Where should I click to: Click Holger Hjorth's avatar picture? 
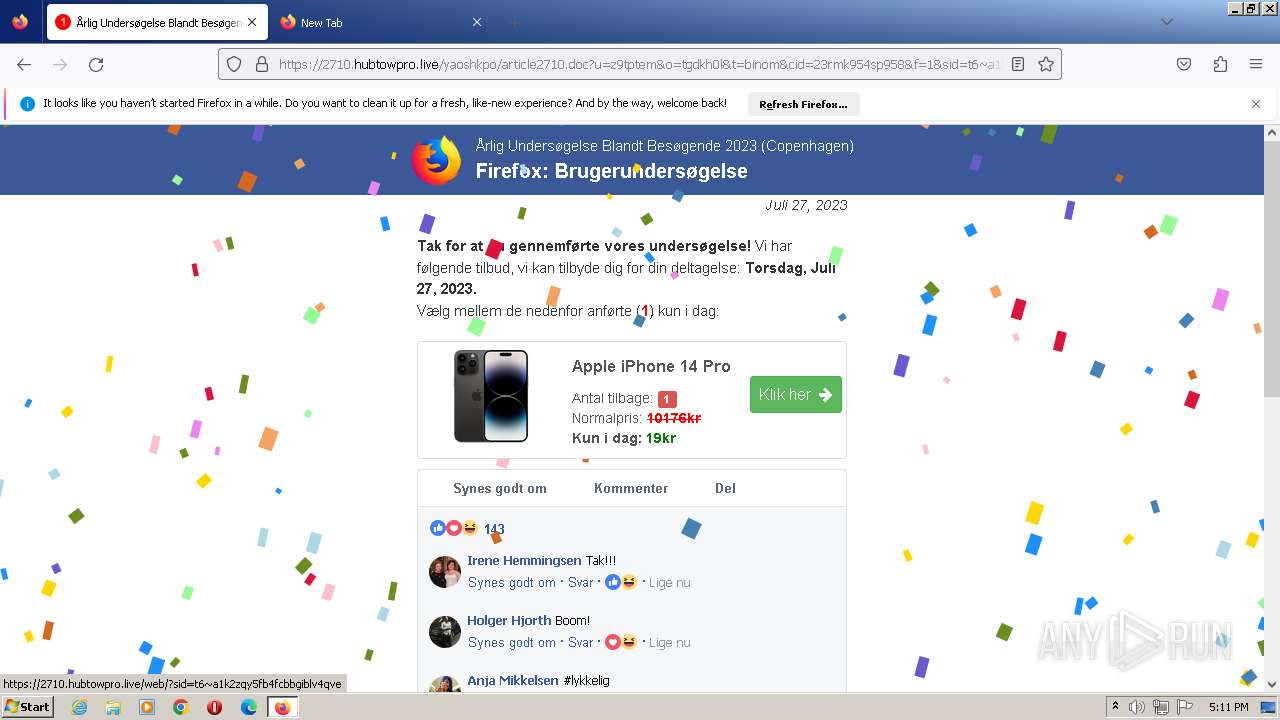click(445, 632)
